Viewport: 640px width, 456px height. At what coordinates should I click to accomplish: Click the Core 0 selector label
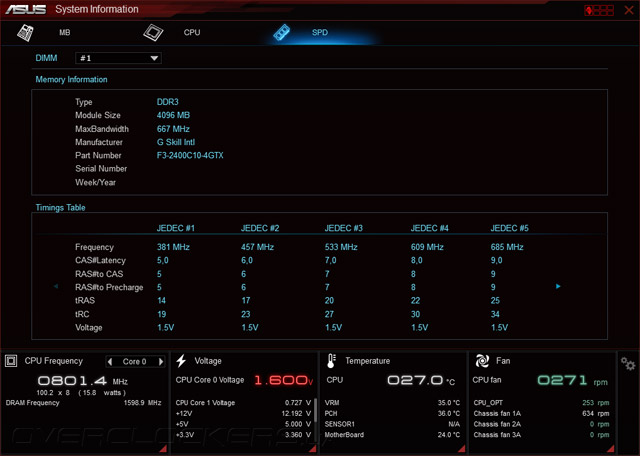pos(134,362)
